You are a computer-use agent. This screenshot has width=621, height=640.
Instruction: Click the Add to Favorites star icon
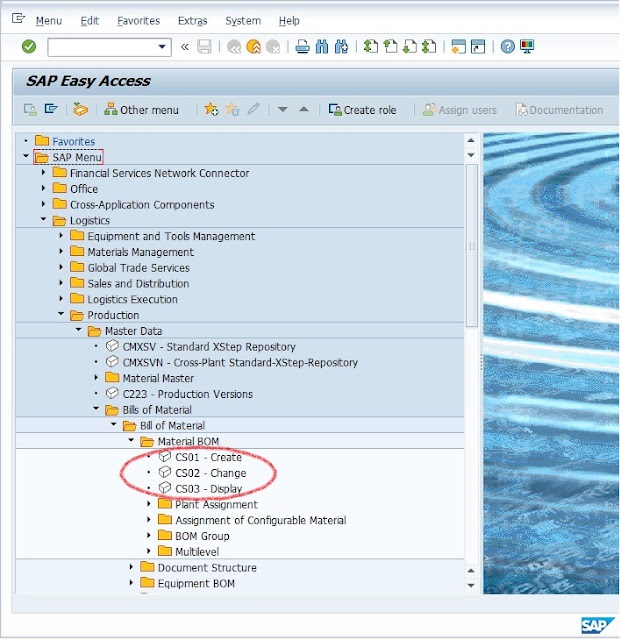211,109
